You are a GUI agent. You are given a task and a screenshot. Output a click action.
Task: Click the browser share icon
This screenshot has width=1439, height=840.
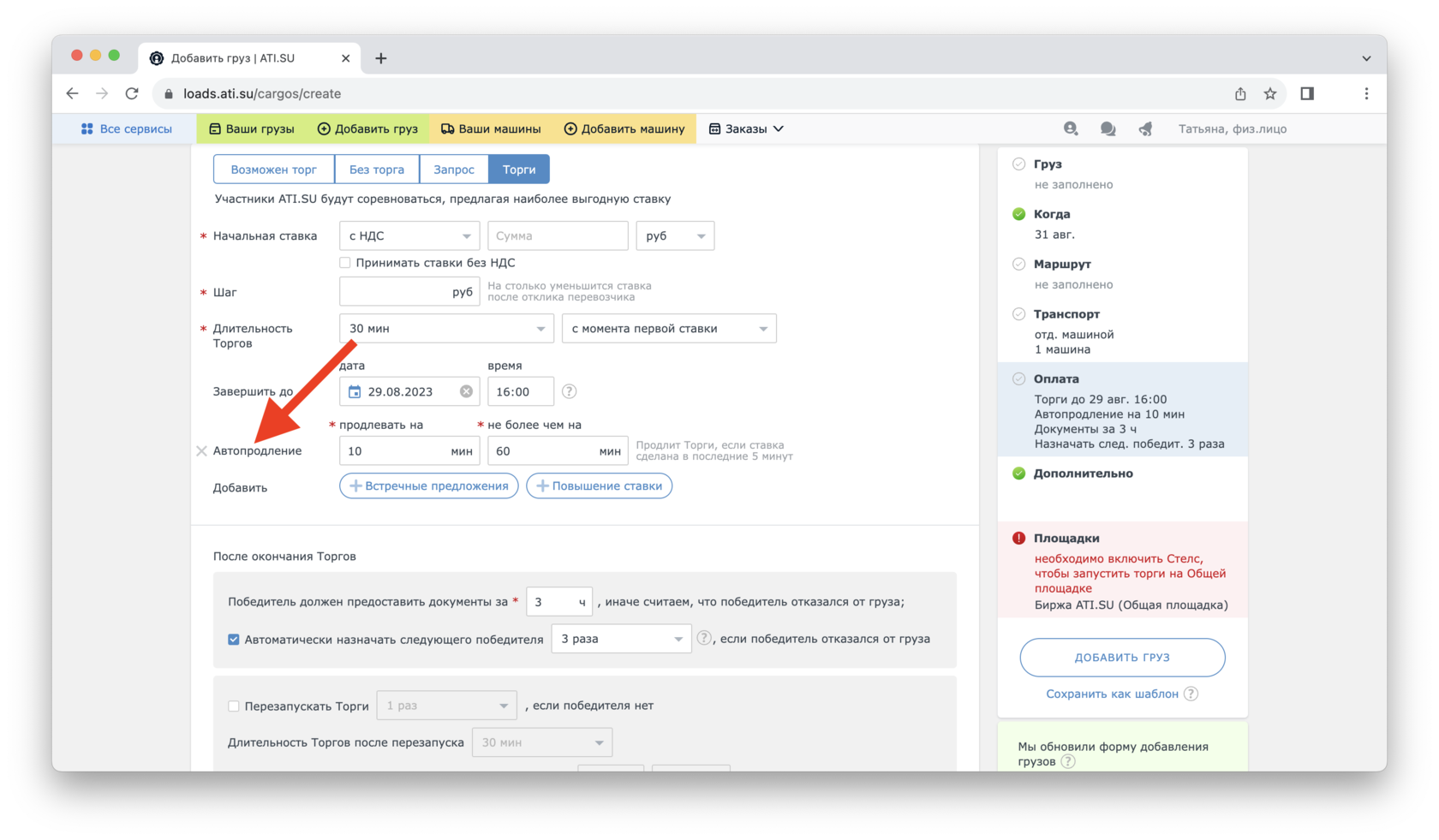(x=1240, y=93)
